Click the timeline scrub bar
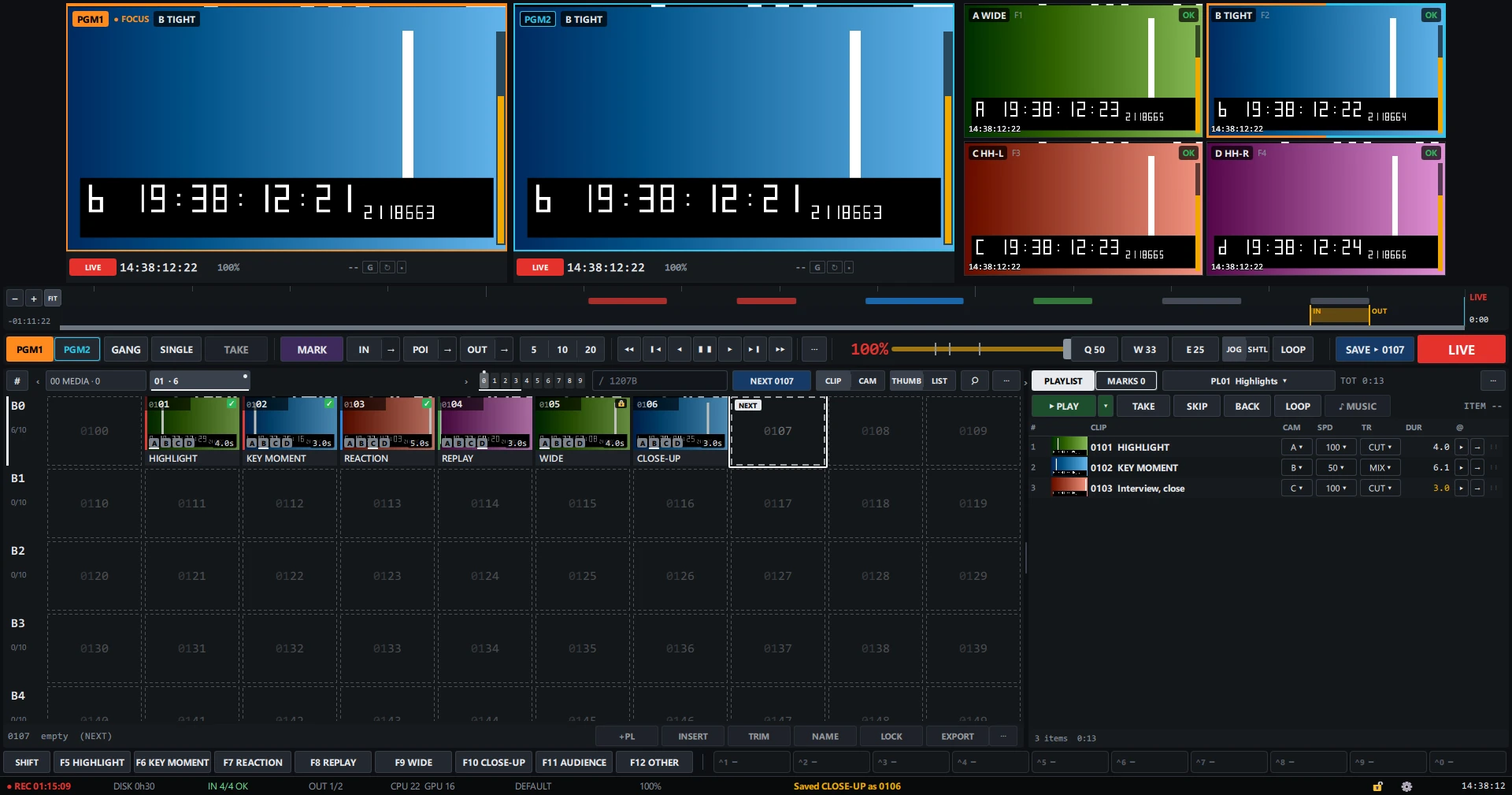 [x=762, y=327]
